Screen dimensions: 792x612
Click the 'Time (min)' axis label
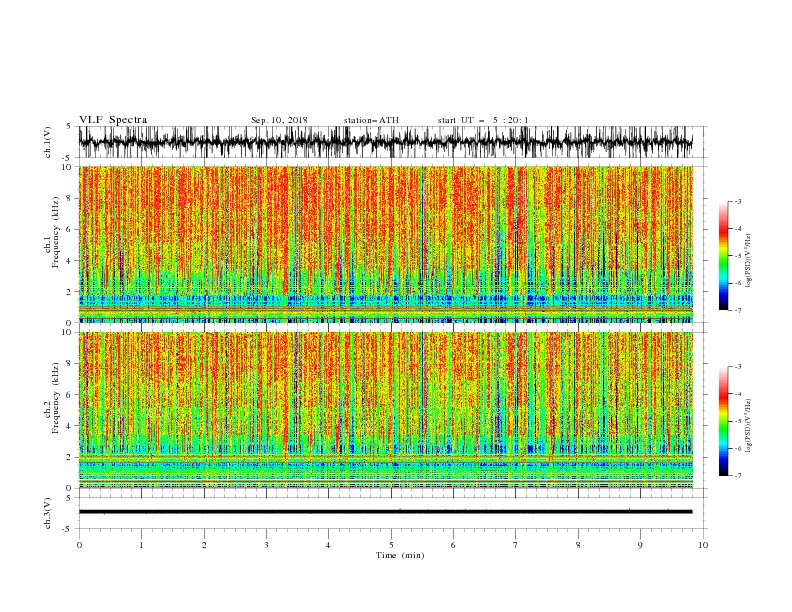(x=400, y=555)
